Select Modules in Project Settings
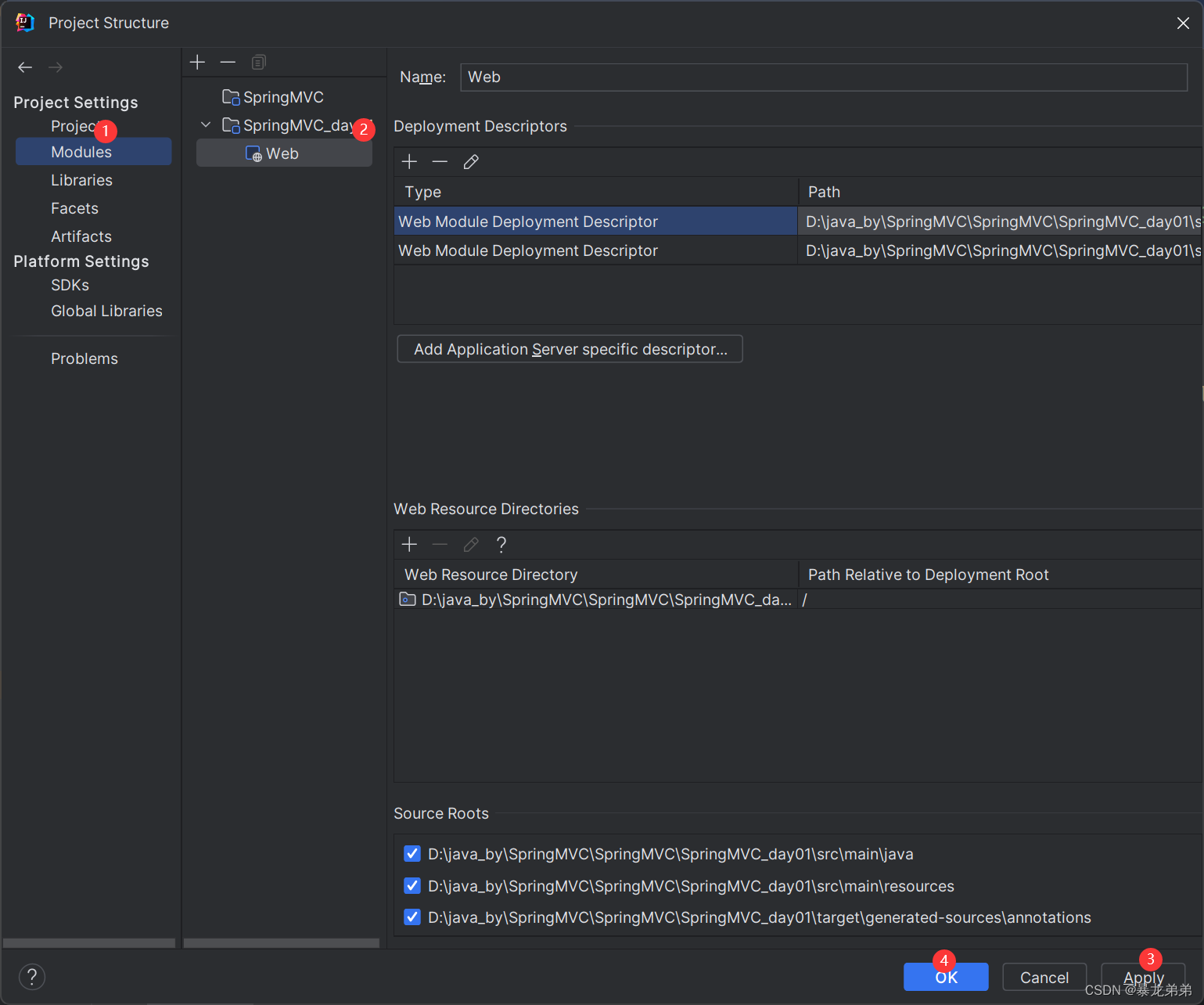 (93, 152)
